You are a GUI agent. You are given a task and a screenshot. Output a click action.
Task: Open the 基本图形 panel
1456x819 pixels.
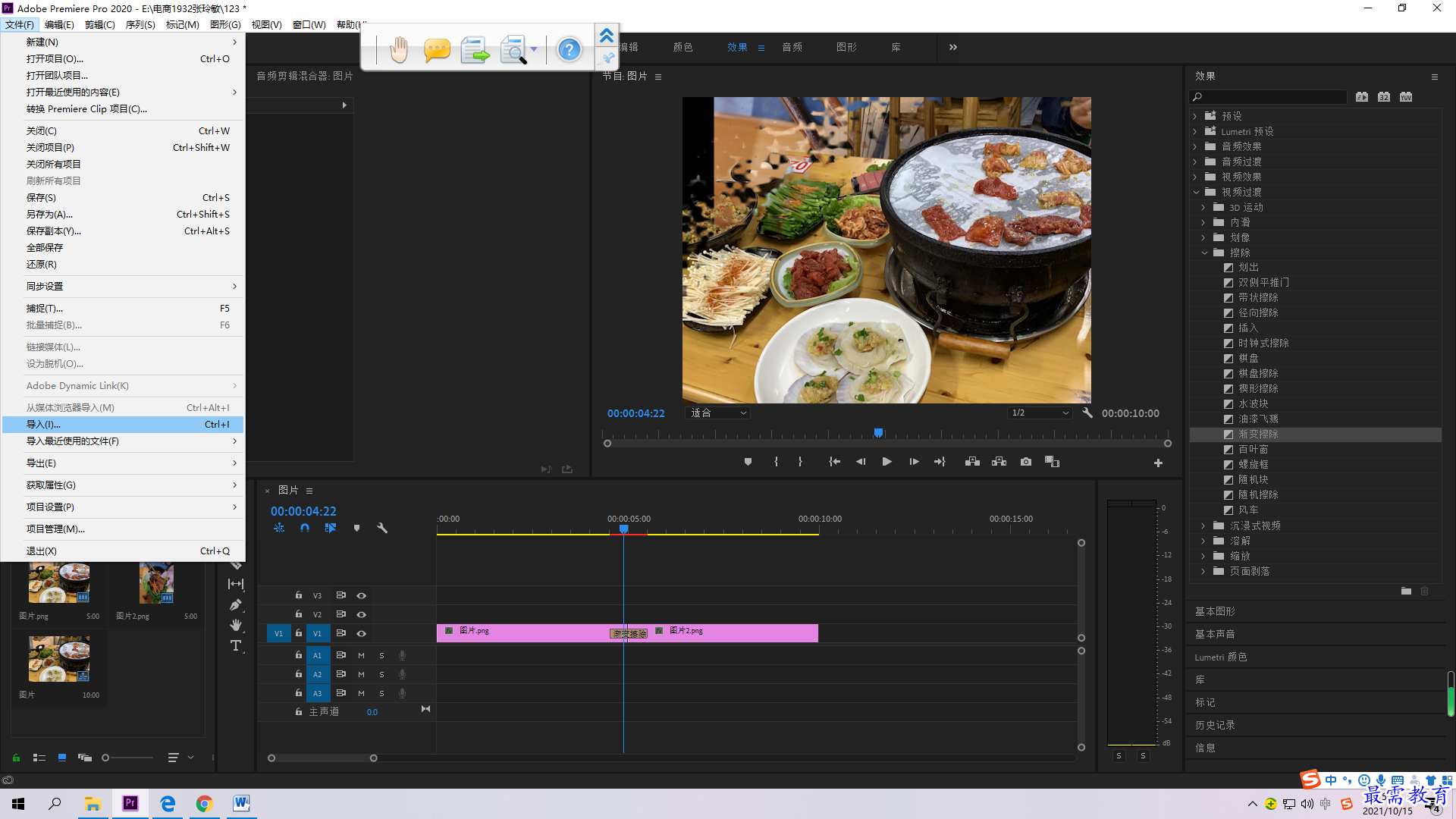[x=1215, y=611]
